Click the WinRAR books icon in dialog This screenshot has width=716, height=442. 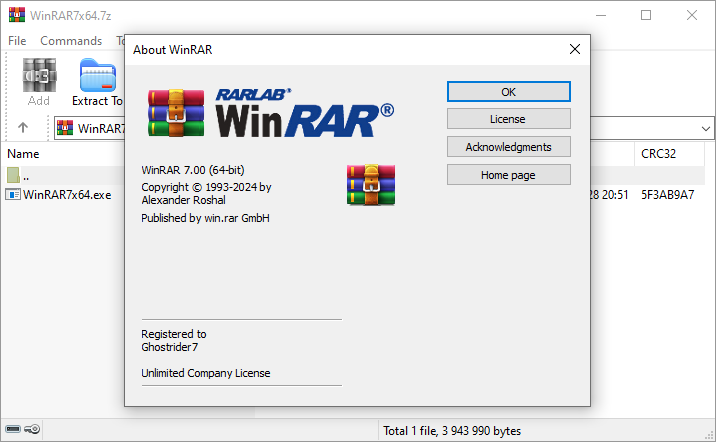point(371,185)
